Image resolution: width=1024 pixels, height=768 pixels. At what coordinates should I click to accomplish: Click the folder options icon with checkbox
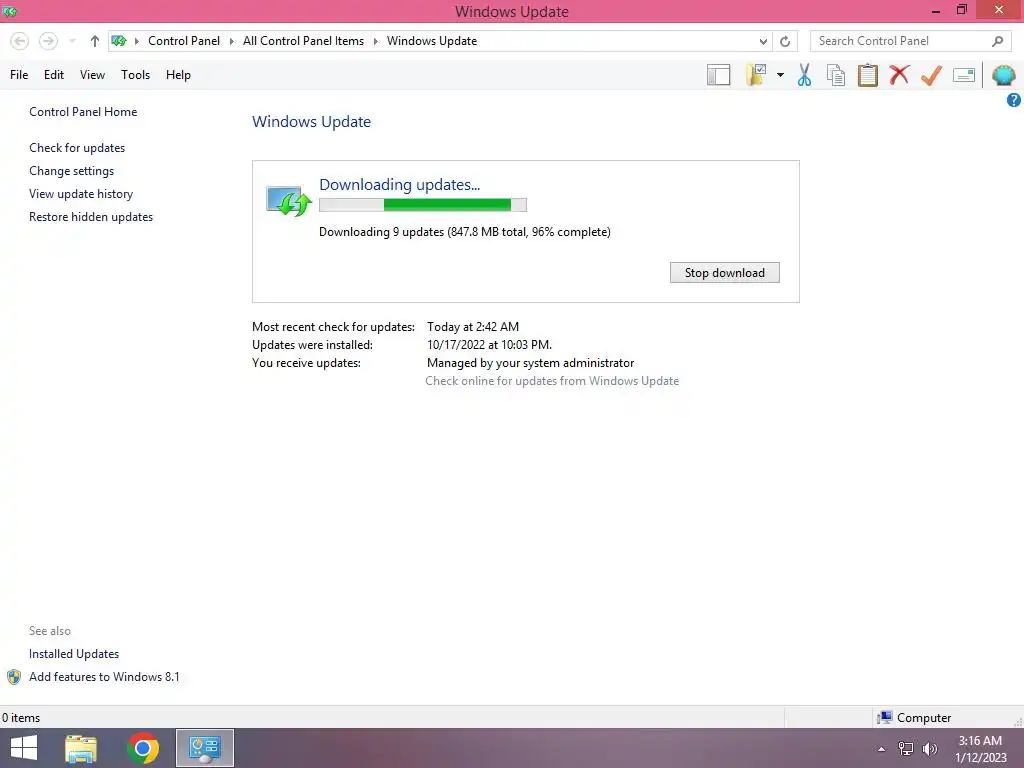coord(756,75)
